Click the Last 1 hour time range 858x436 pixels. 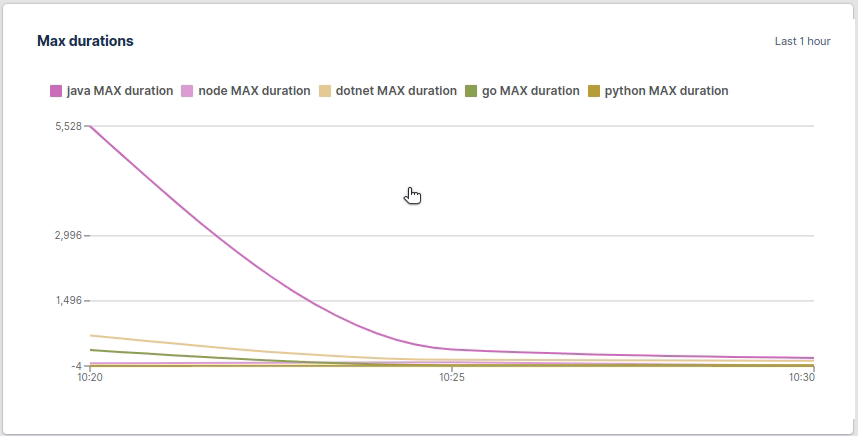pyautogui.click(x=802, y=42)
